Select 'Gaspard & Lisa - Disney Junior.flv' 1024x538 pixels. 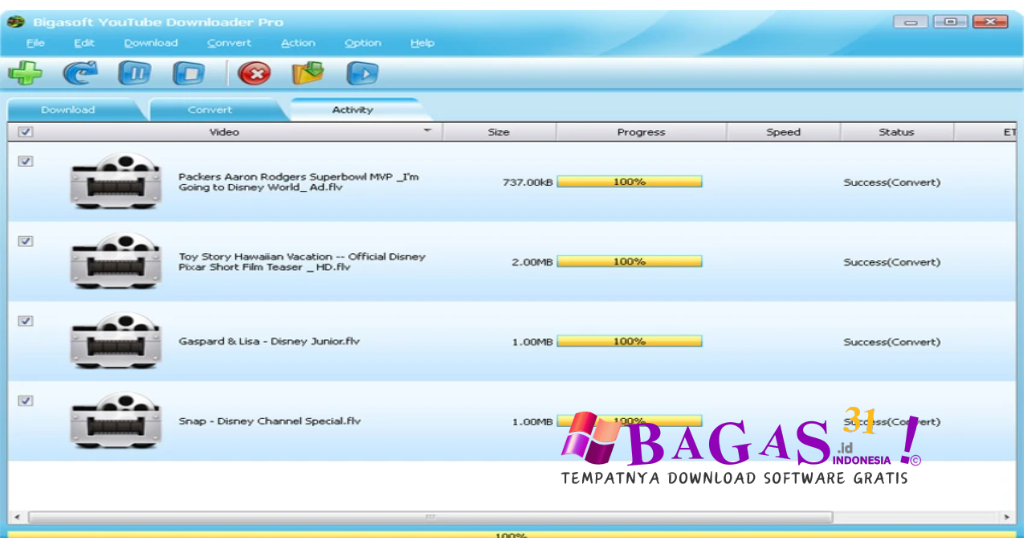click(269, 341)
